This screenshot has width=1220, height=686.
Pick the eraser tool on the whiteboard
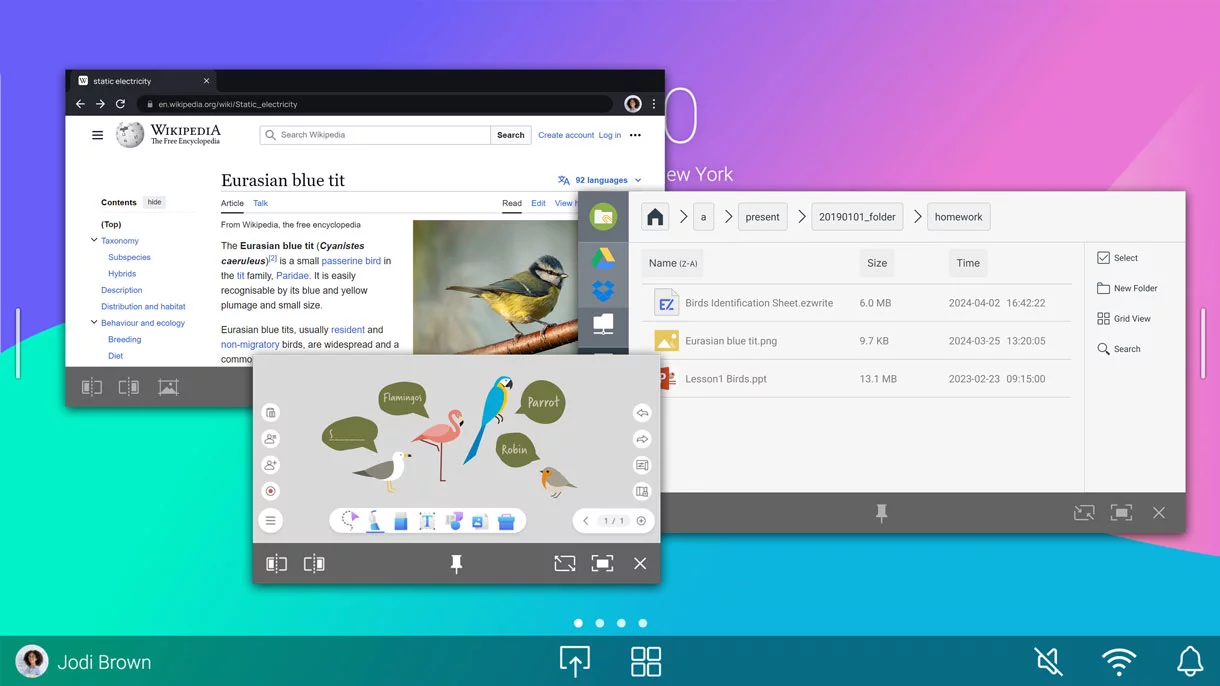[401, 521]
